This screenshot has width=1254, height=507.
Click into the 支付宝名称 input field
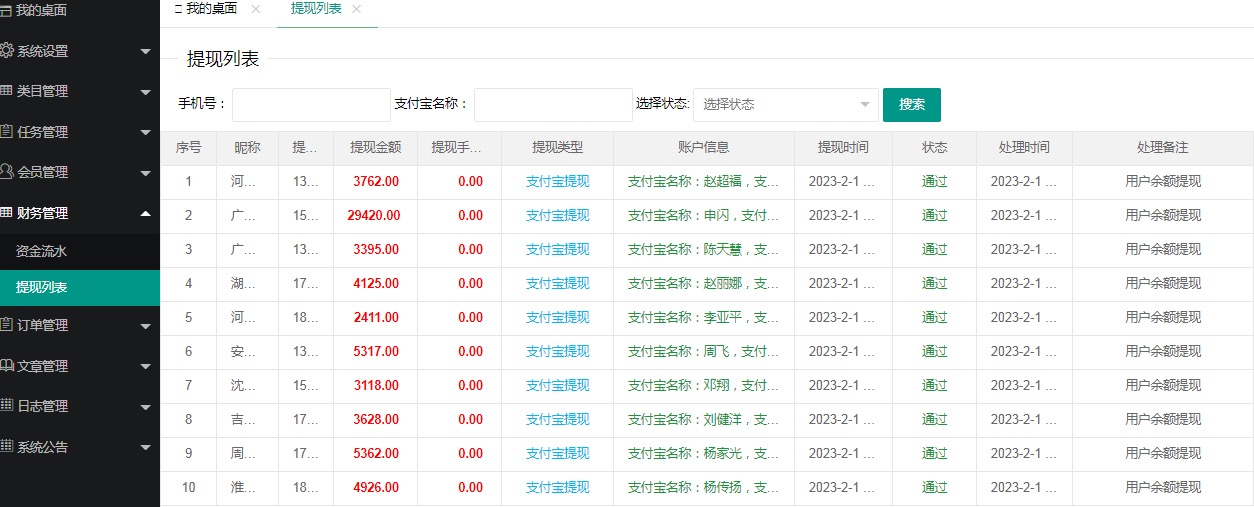click(x=553, y=104)
